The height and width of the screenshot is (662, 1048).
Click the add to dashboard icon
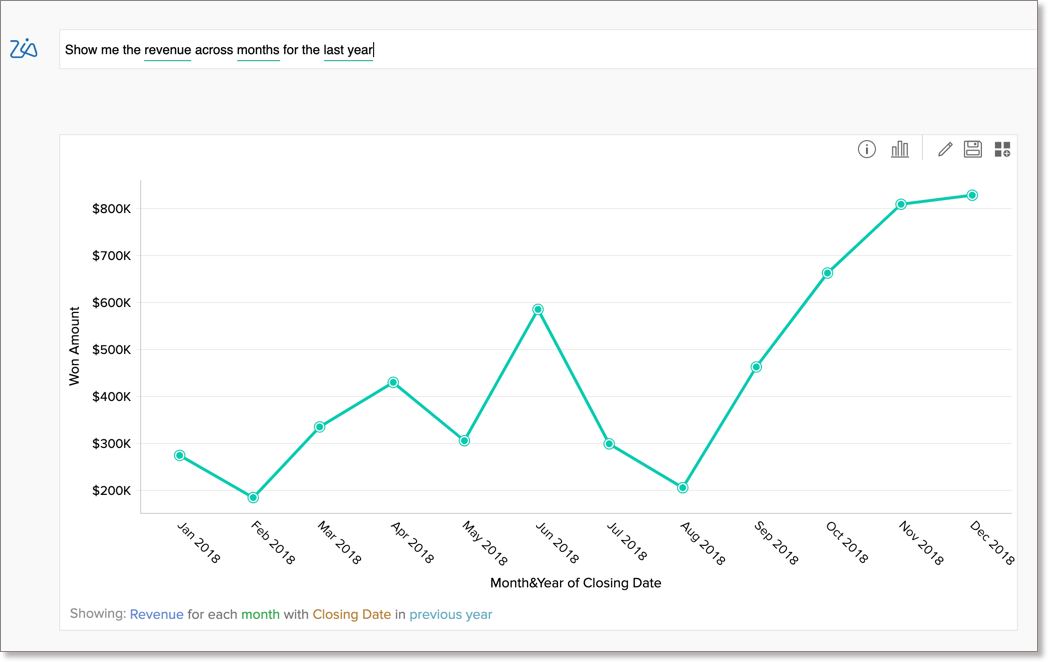(x=1002, y=149)
